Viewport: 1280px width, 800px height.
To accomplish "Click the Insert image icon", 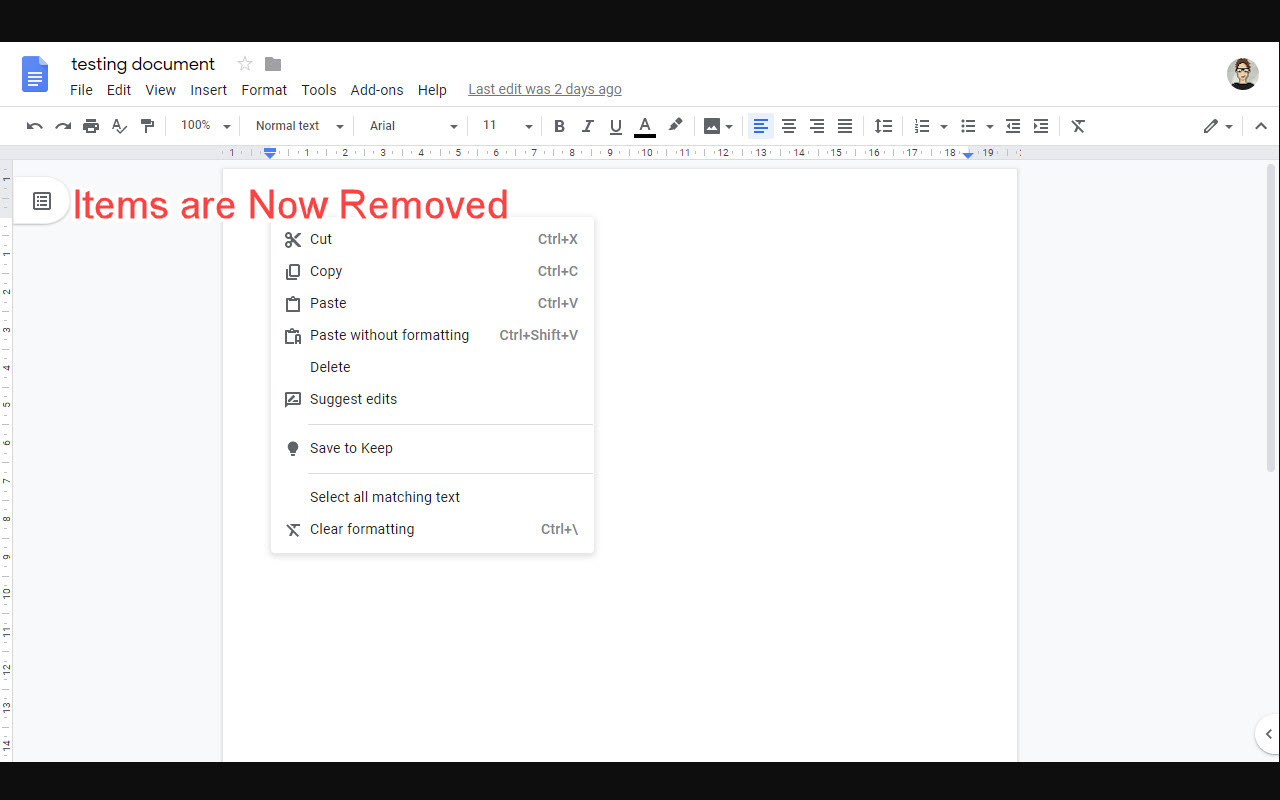I will pos(712,126).
